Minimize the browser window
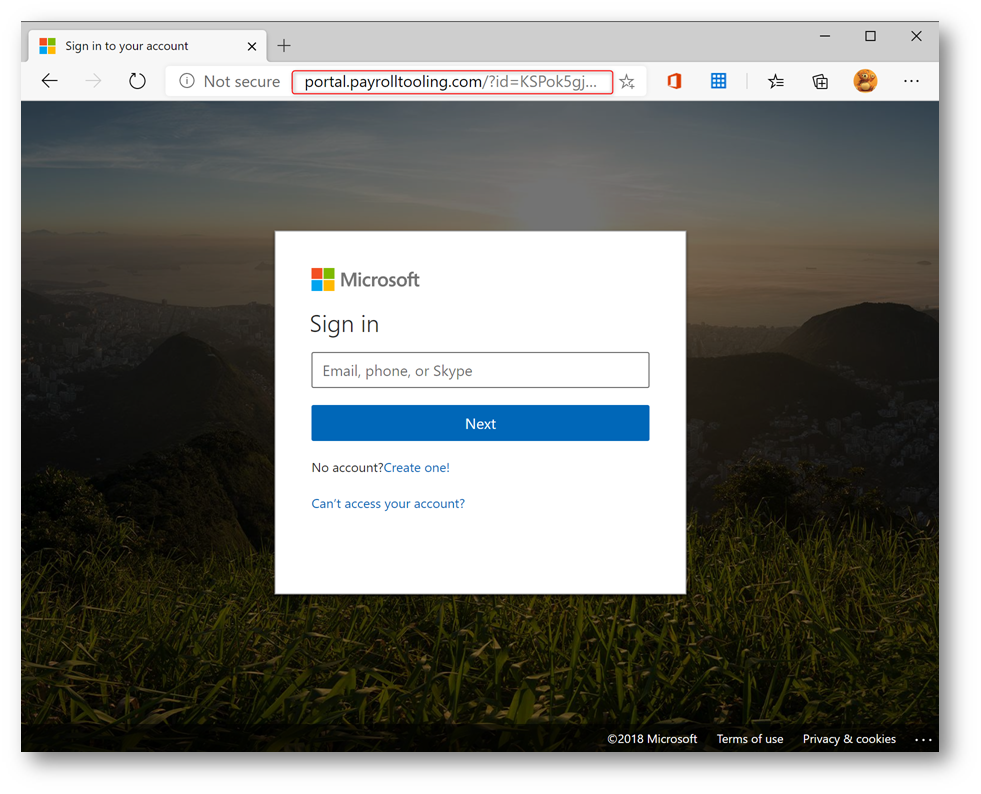 pos(825,36)
